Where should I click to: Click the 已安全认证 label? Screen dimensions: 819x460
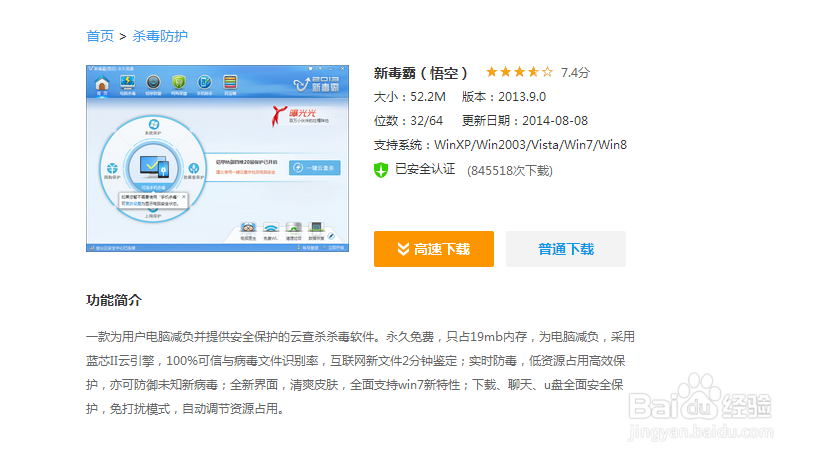click(425, 169)
